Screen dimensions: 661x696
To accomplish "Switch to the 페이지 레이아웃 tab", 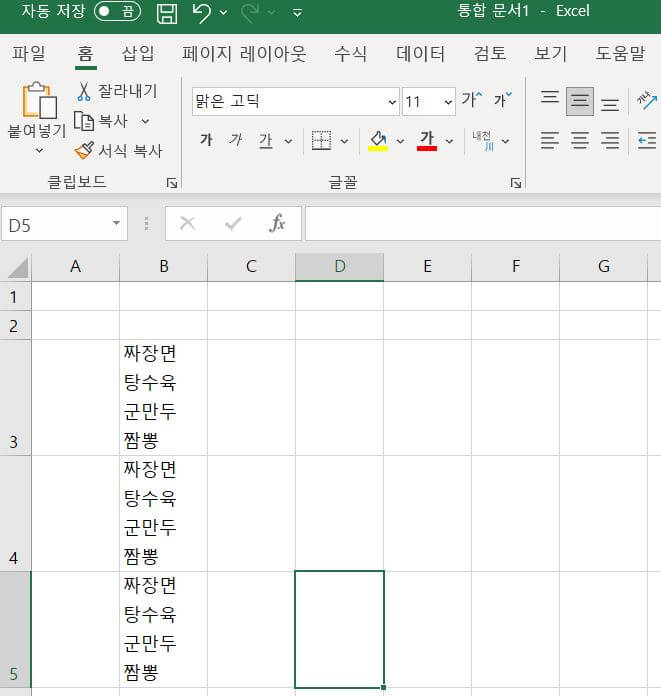I will (x=244, y=54).
